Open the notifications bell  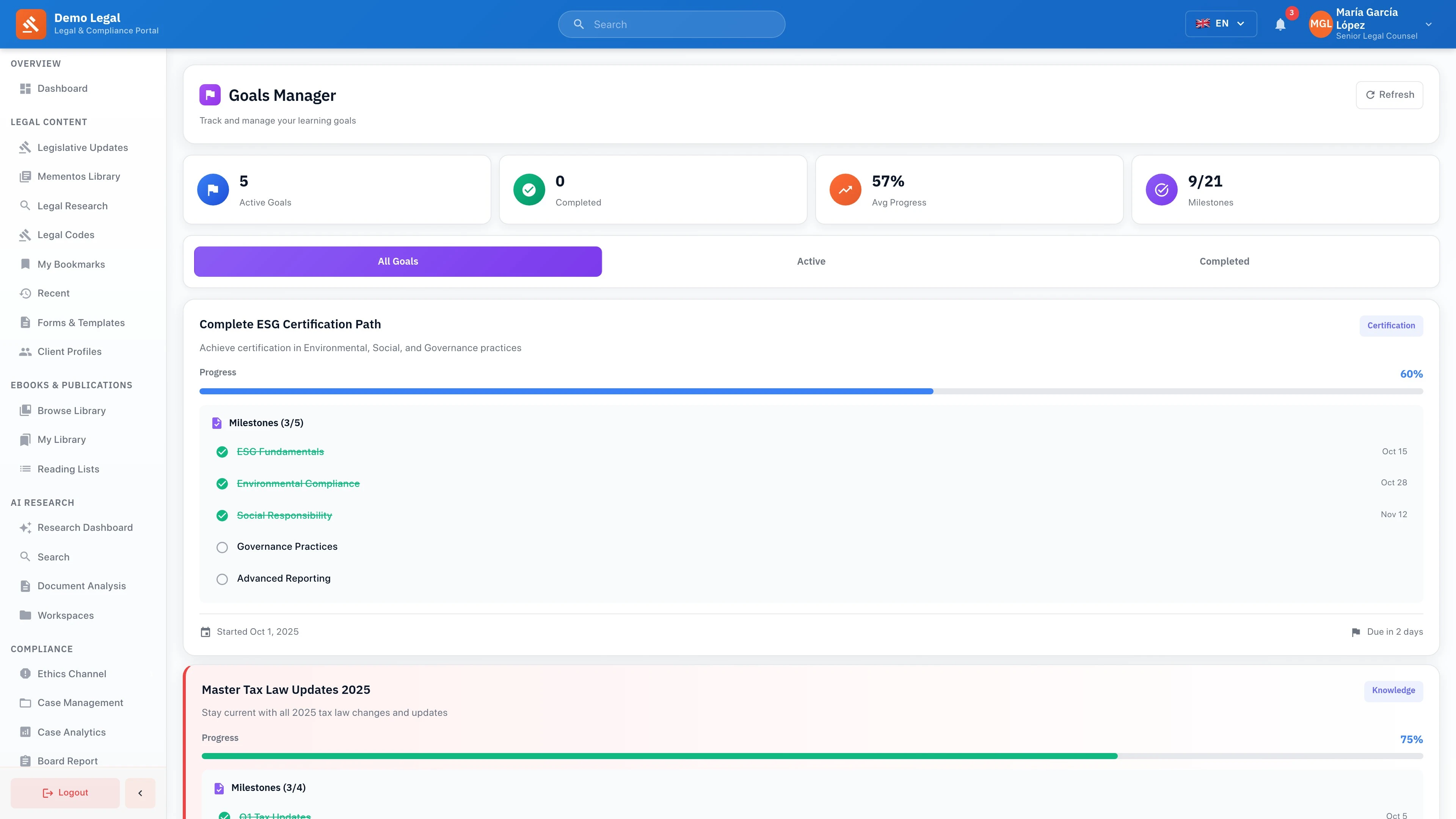click(x=1280, y=24)
